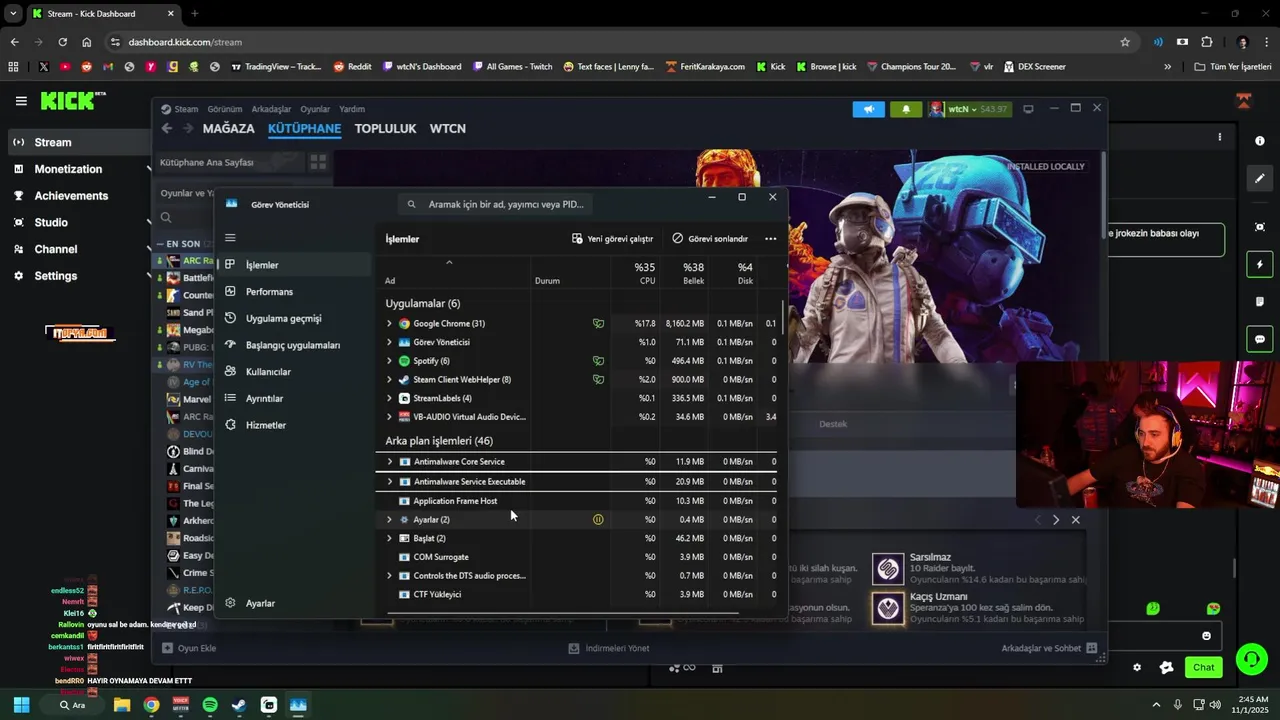Click Kick chat settings gear icon
The height and width of the screenshot is (720, 1280).
pyautogui.click(x=1137, y=668)
